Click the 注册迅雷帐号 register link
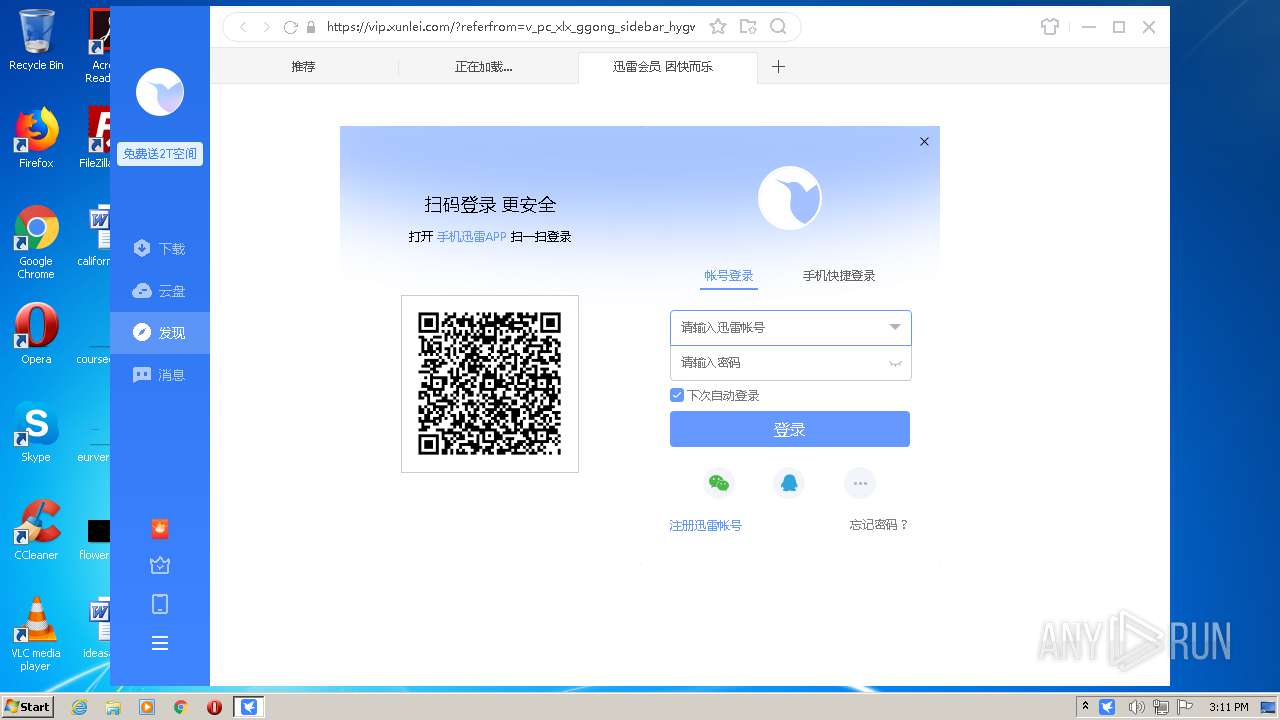The image size is (1280, 720). [x=705, y=525]
